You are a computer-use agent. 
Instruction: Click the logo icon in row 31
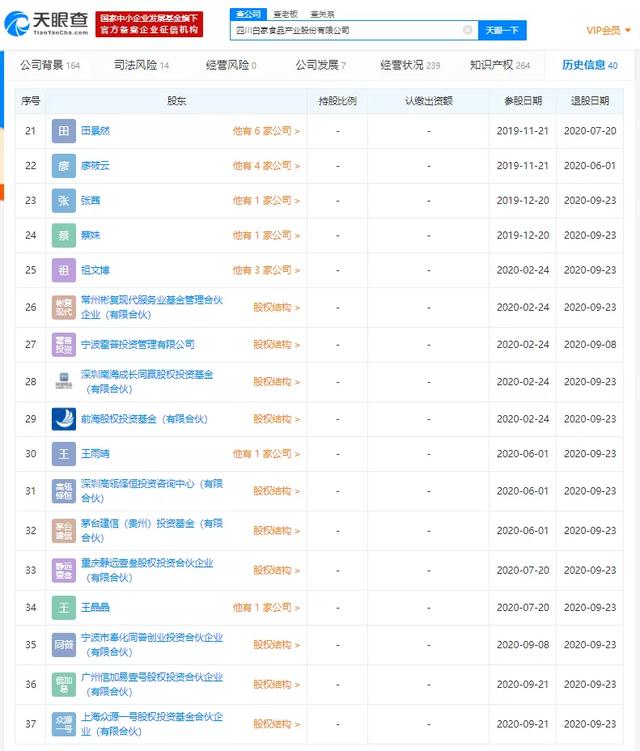(64, 491)
